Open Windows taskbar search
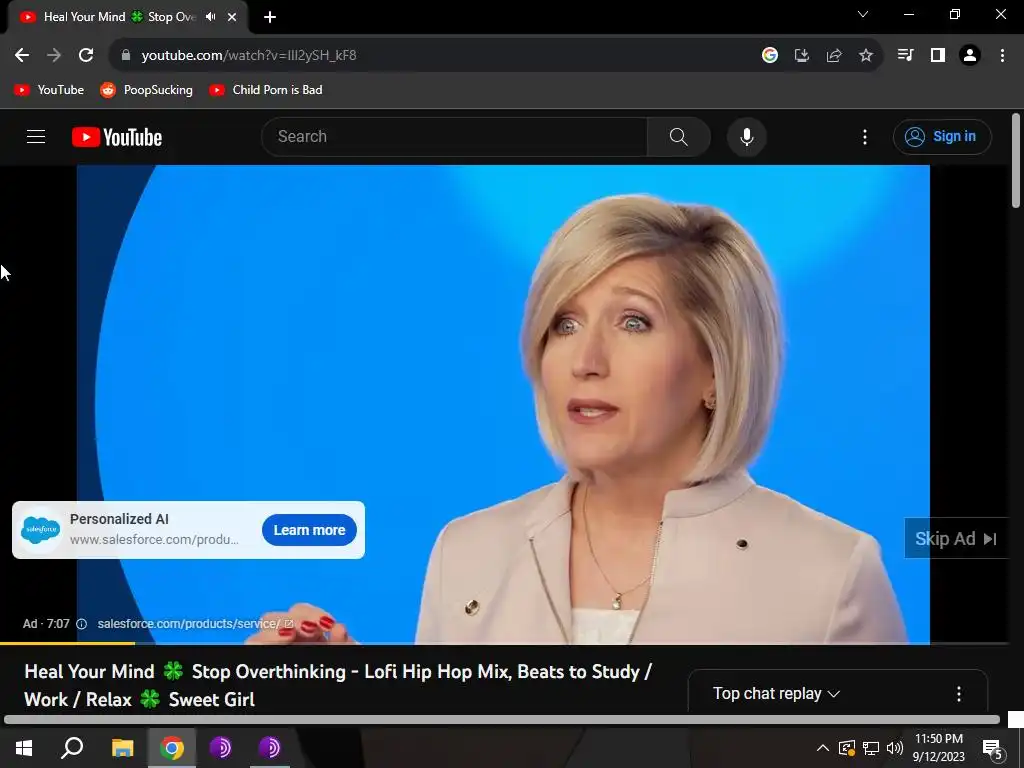This screenshot has width=1024, height=768. 72,748
